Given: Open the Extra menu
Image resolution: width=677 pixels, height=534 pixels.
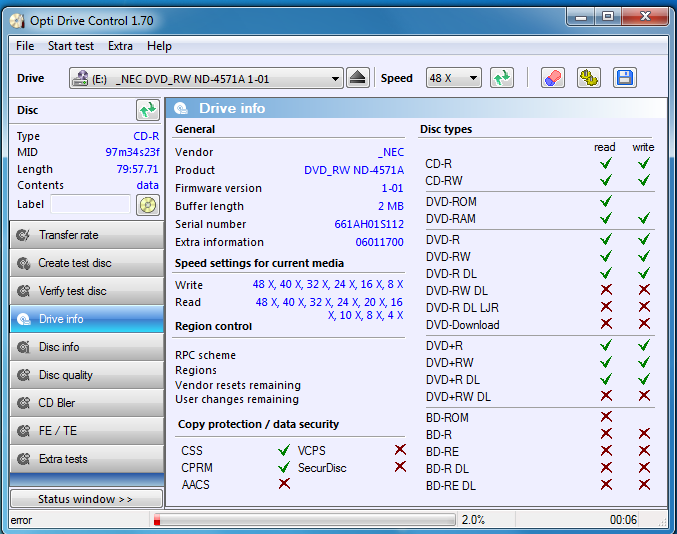Looking at the screenshot, I should (x=120, y=46).
